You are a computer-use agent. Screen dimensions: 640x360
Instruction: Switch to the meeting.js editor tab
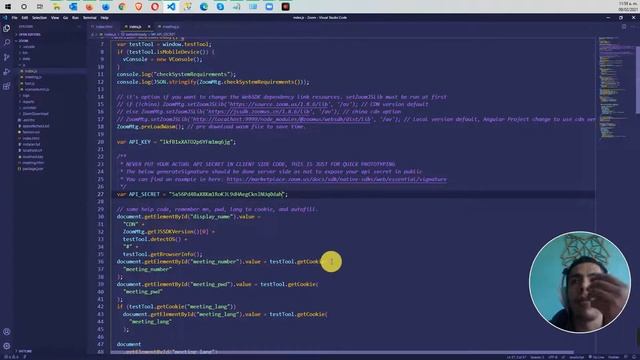(169, 27)
